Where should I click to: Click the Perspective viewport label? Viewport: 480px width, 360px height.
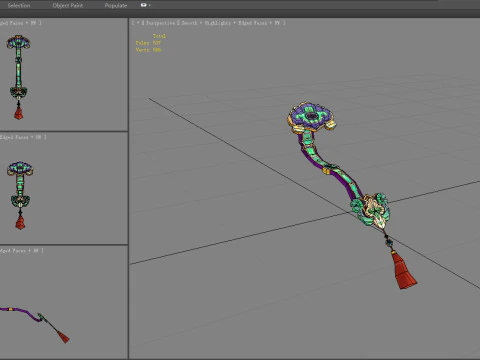click(x=160, y=23)
